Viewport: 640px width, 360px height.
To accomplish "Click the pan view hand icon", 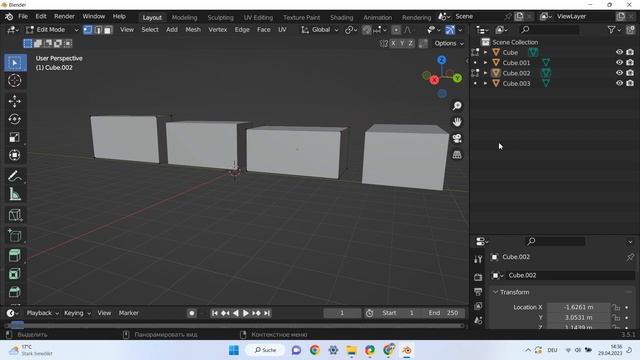I will [x=457, y=122].
